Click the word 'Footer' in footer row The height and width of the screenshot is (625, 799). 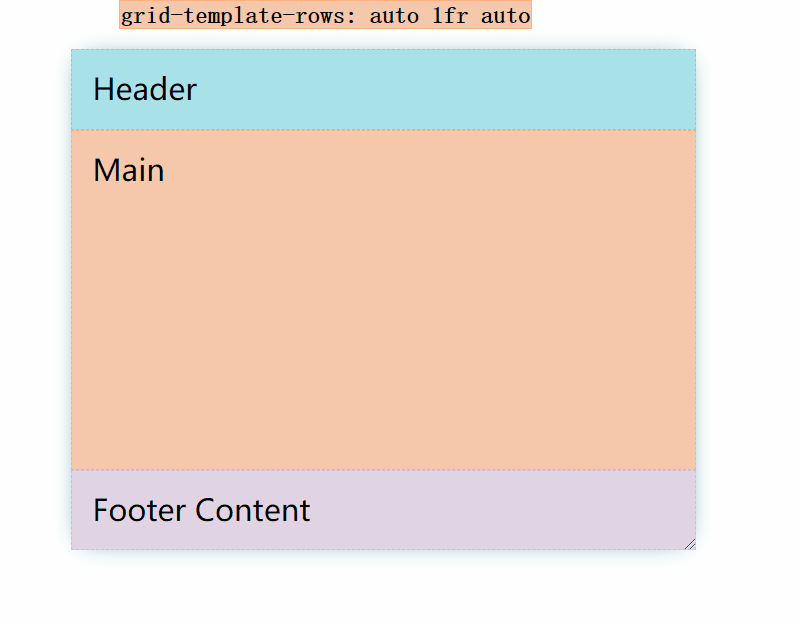coord(139,510)
